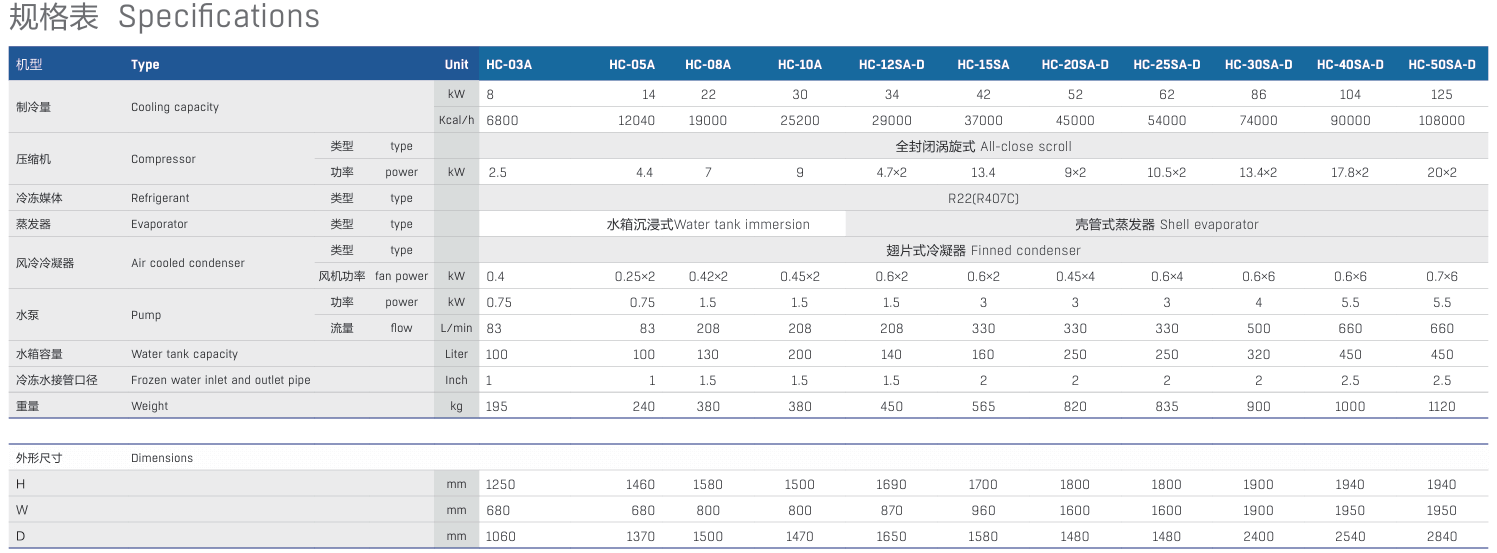
Task: Click the Air cooled condenser label
Action: 188,263
